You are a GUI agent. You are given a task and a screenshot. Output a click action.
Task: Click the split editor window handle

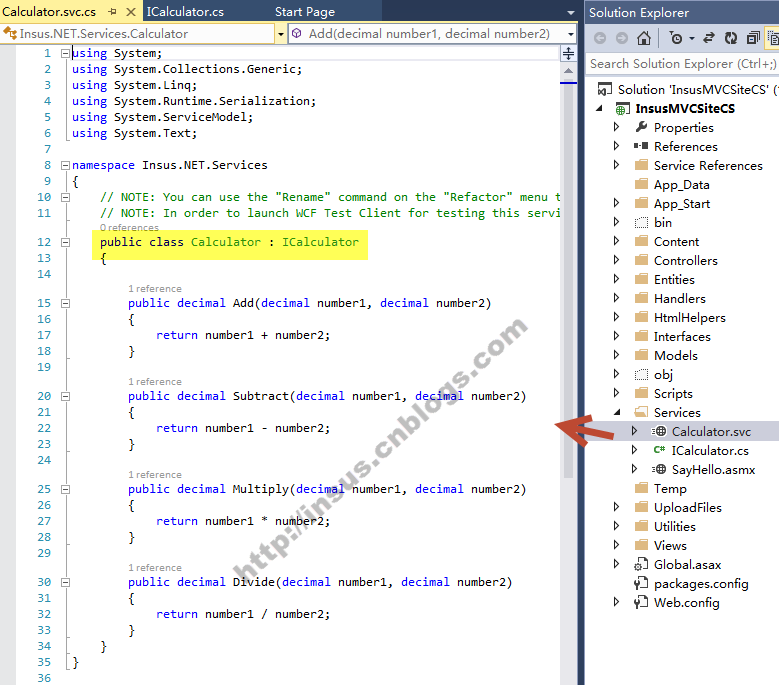pyautogui.click(x=568, y=53)
